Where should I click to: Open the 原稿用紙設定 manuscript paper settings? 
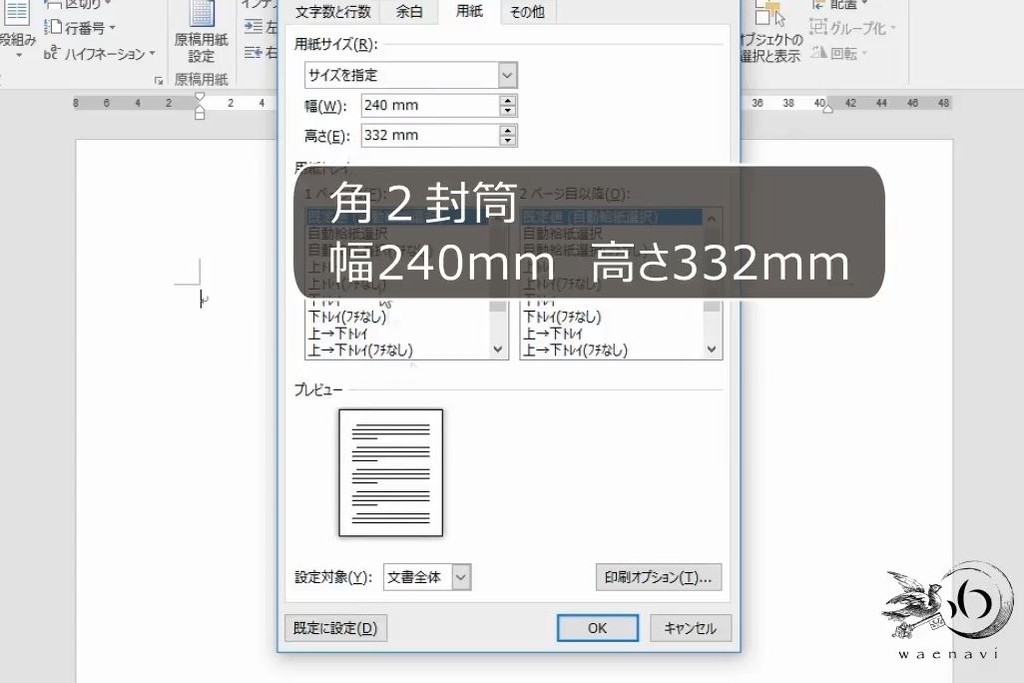point(201,31)
